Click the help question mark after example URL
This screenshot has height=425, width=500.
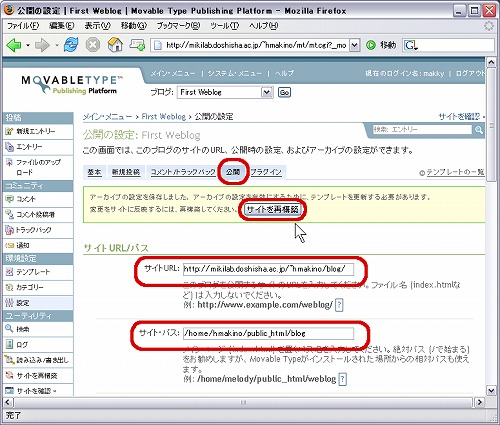(339, 305)
